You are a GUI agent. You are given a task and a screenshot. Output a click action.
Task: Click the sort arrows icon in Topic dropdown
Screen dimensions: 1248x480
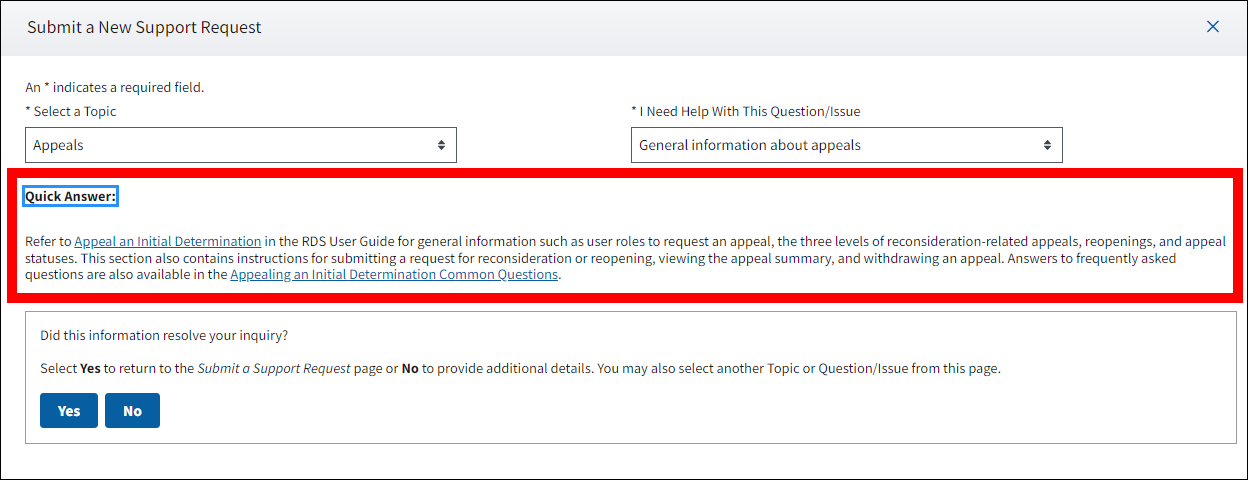pos(441,145)
